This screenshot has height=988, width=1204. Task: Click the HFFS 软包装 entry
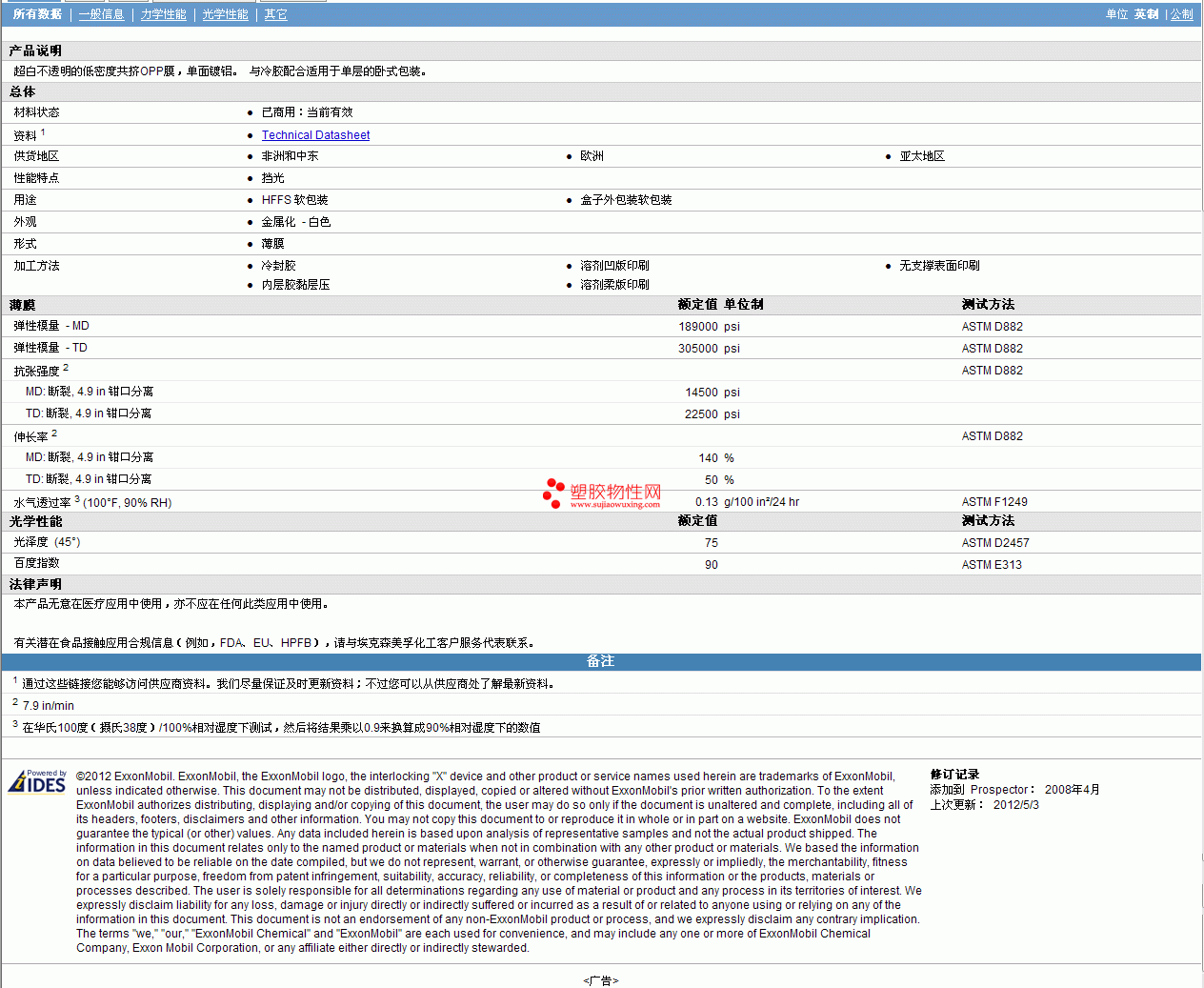point(294,200)
